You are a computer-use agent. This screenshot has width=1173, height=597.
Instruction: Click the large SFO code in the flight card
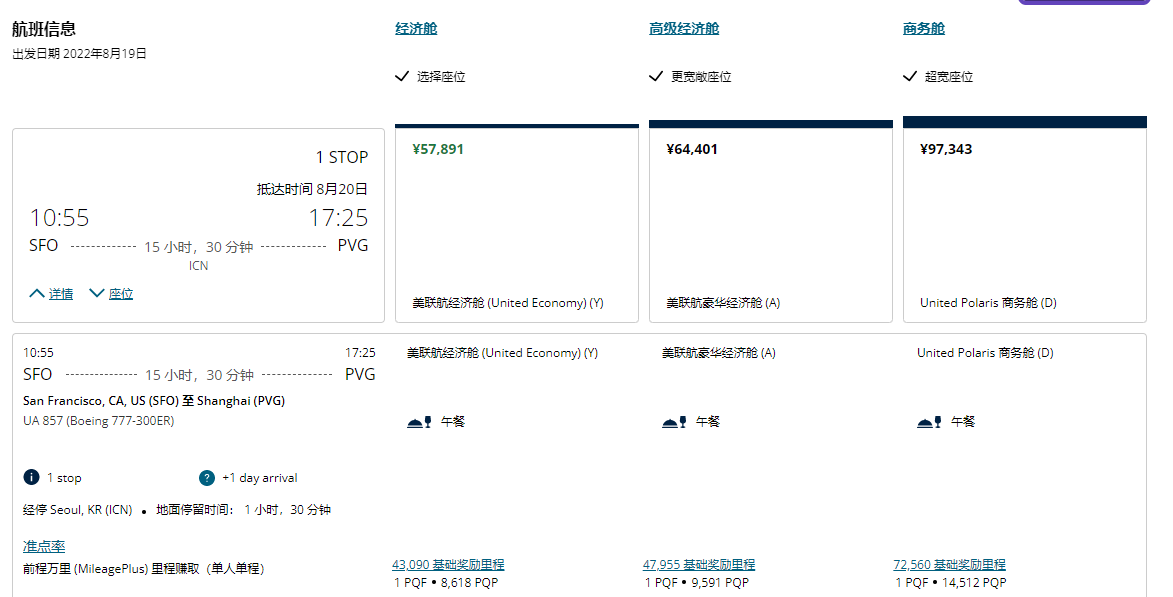(x=43, y=245)
